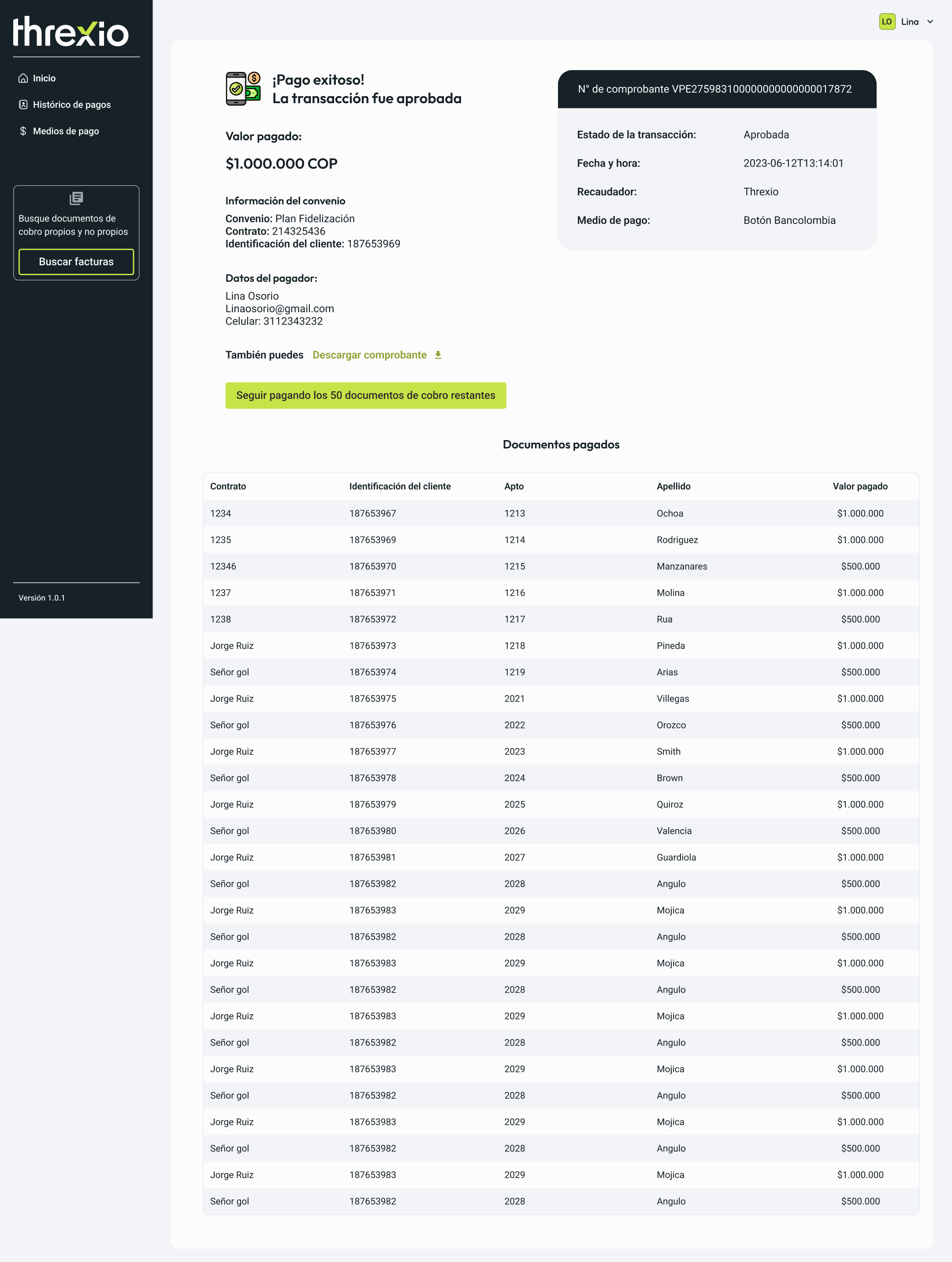Click the $500.000 value in Rua row
The height and width of the screenshot is (1262, 952).
coord(860,619)
